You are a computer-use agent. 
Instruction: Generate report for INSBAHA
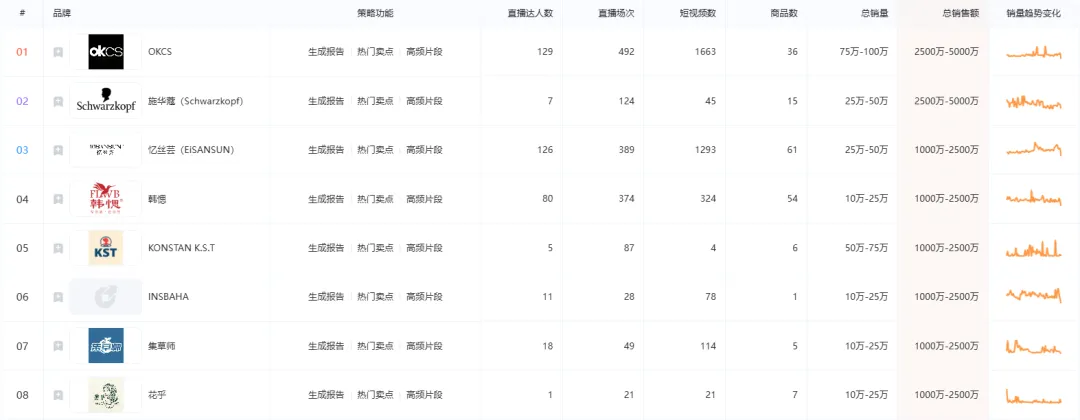coord(326,297)
